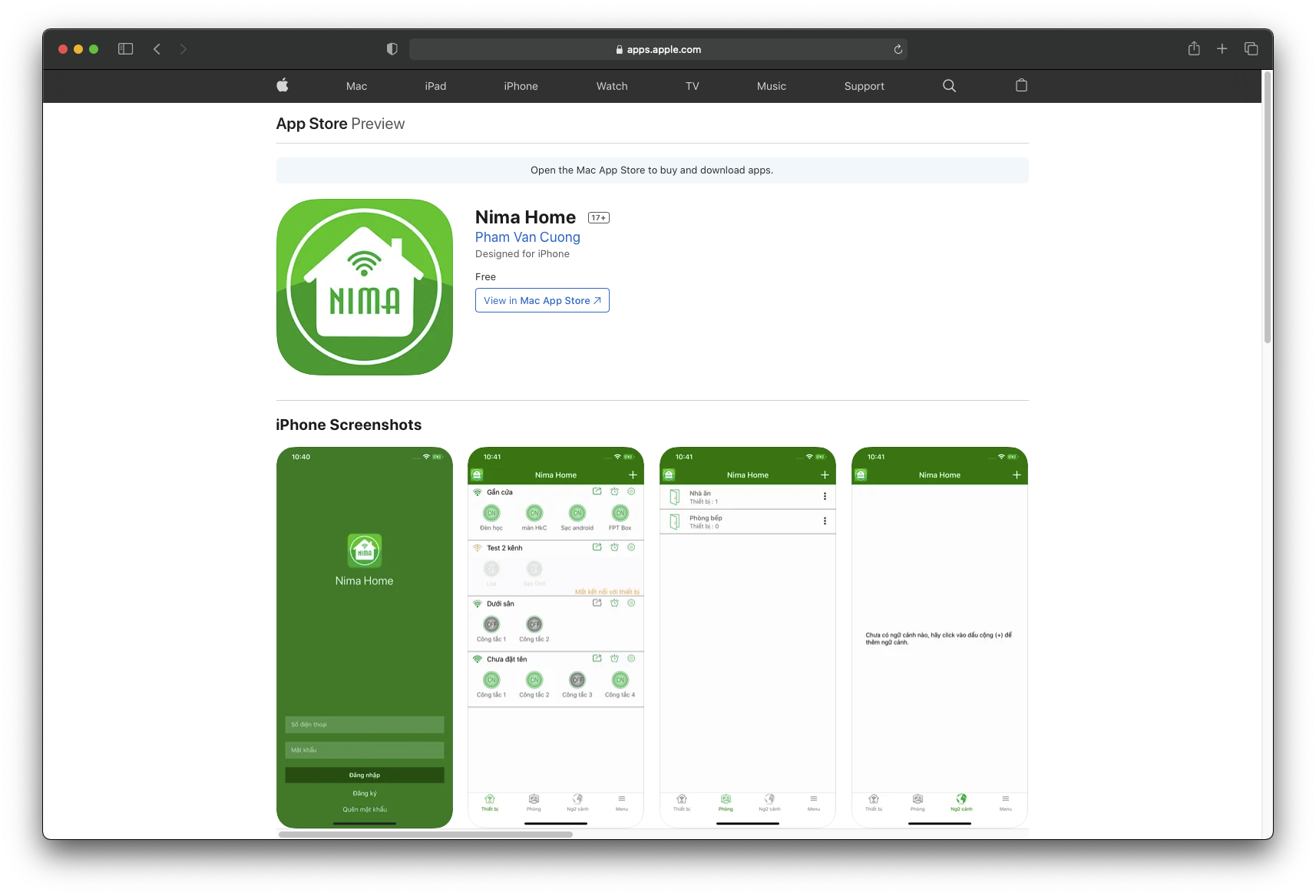Screen dimensions: 1316x896
Task: Open the Safari share button
Action: point(1194,48)
